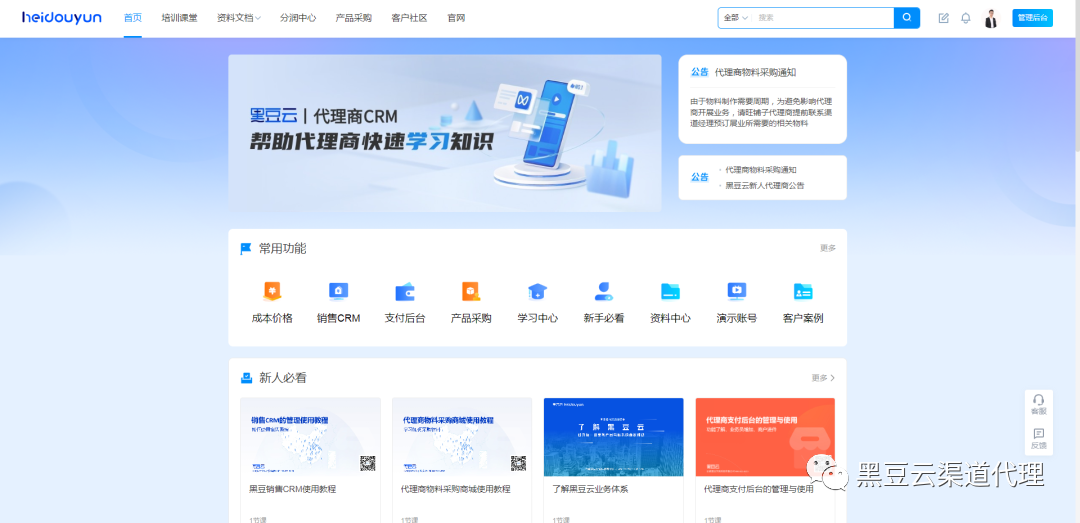Open the 新手必看 person icon
This screenshot has height=523, width=1080.
[603, 291]
